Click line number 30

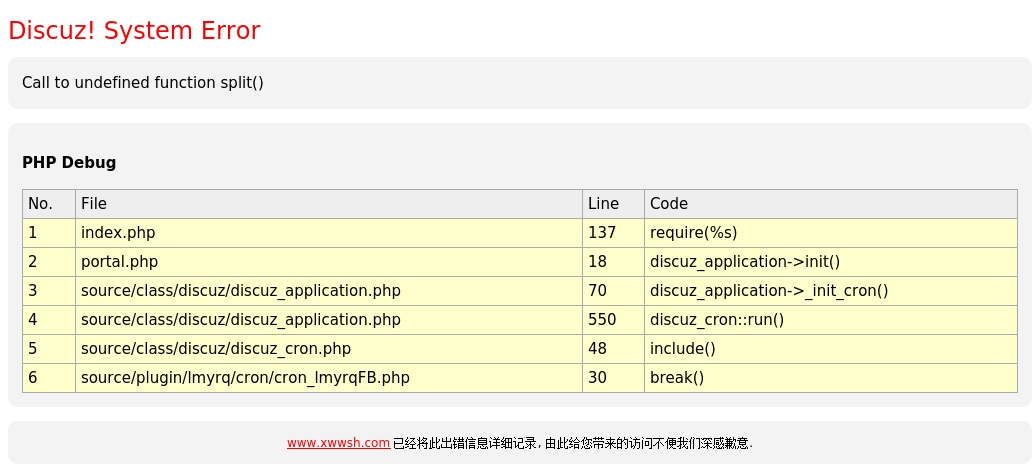[613, 378]
